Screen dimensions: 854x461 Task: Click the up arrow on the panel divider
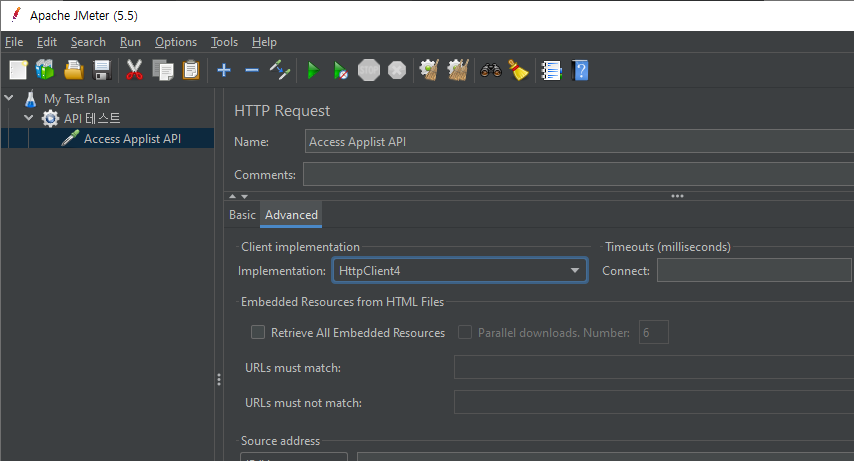point(233,196)
